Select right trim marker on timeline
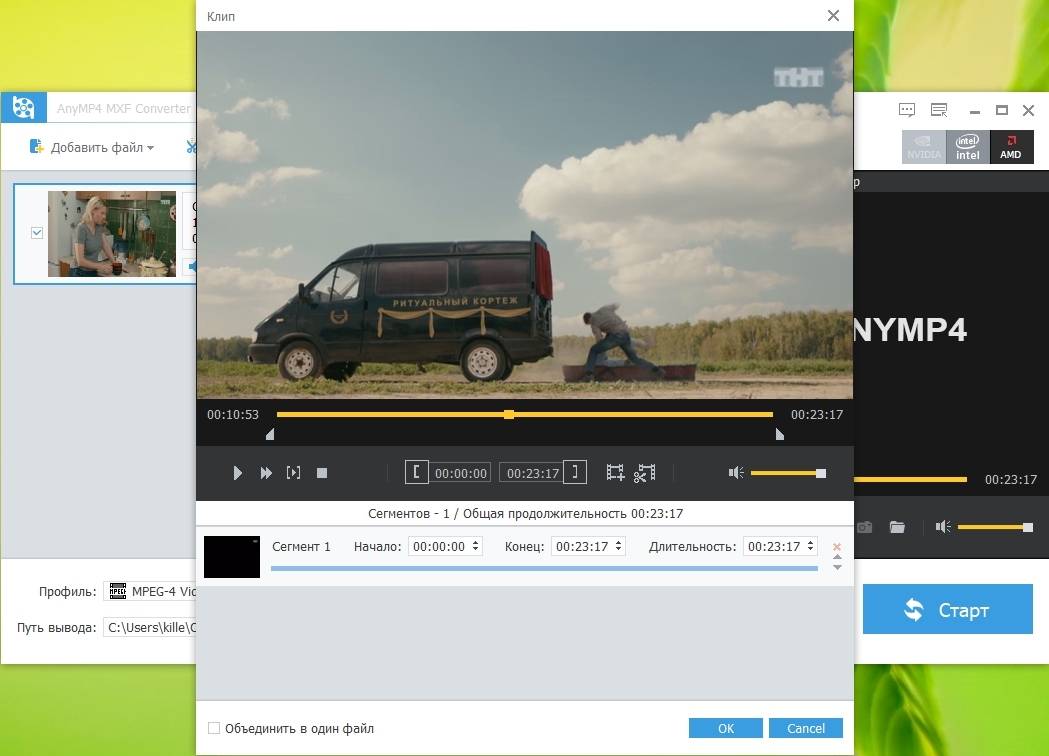 tap(779, 435)
